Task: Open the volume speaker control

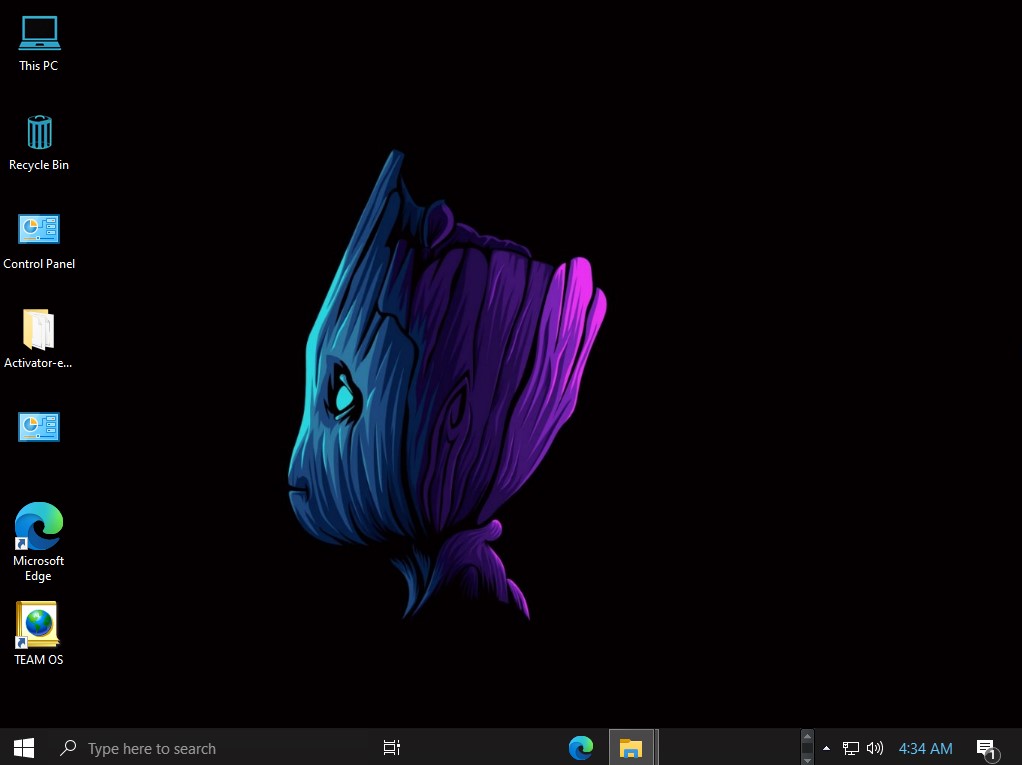Action: 875,748
